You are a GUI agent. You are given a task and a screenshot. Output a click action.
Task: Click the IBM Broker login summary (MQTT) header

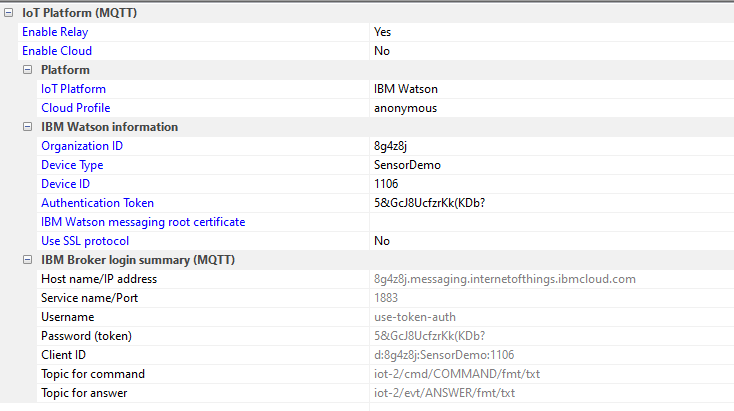coord(138,260)
